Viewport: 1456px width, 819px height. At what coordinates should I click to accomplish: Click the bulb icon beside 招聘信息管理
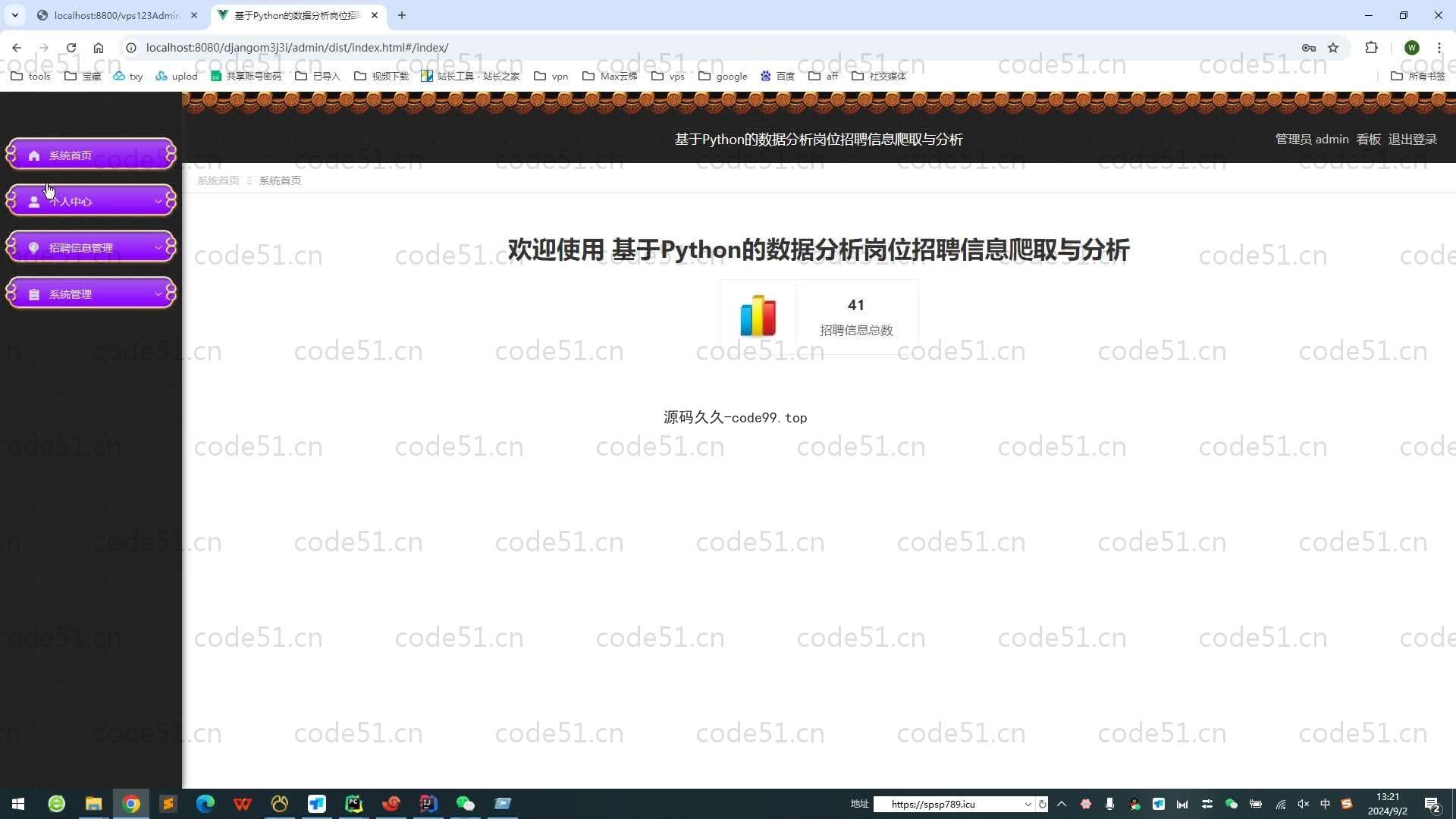click(x=34, y=248)
